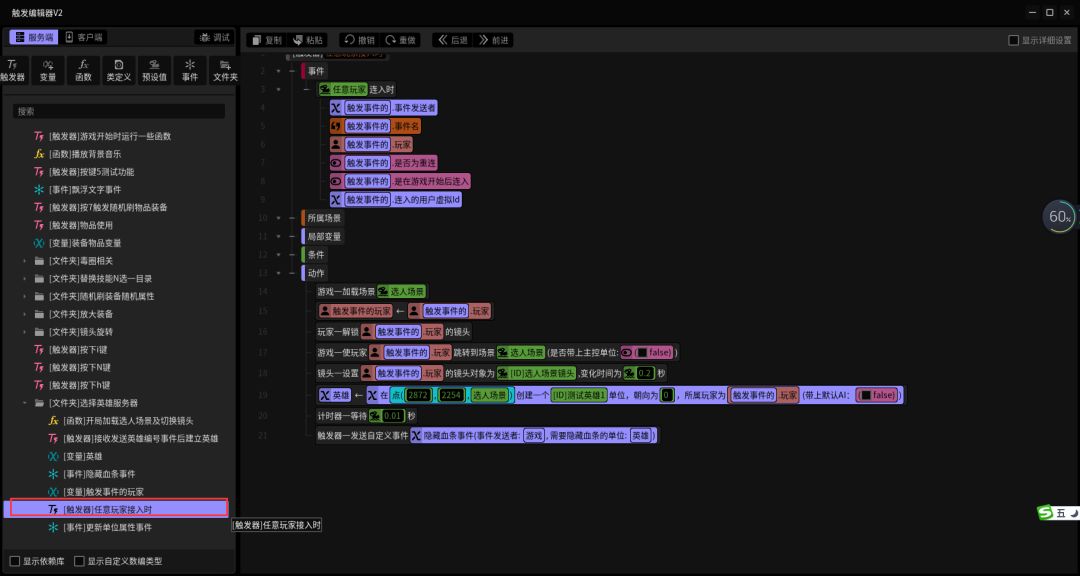
Task: Click the 选人场景 tag in line 14
Action: 402,291
